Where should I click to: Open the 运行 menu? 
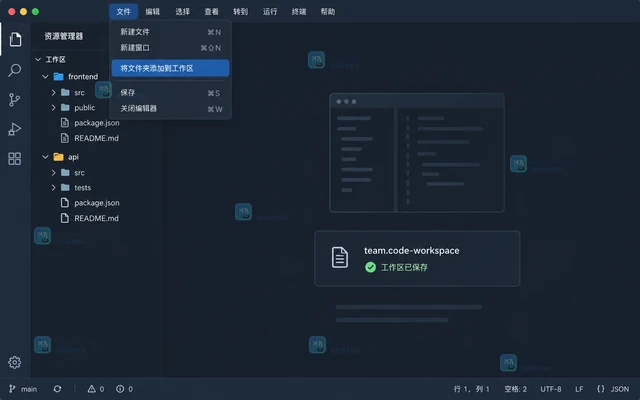pos(270,11)
